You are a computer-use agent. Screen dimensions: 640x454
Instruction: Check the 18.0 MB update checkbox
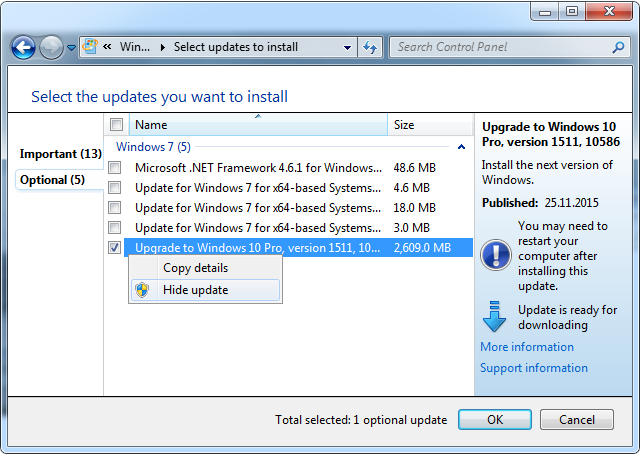click(x=115, y=207)
